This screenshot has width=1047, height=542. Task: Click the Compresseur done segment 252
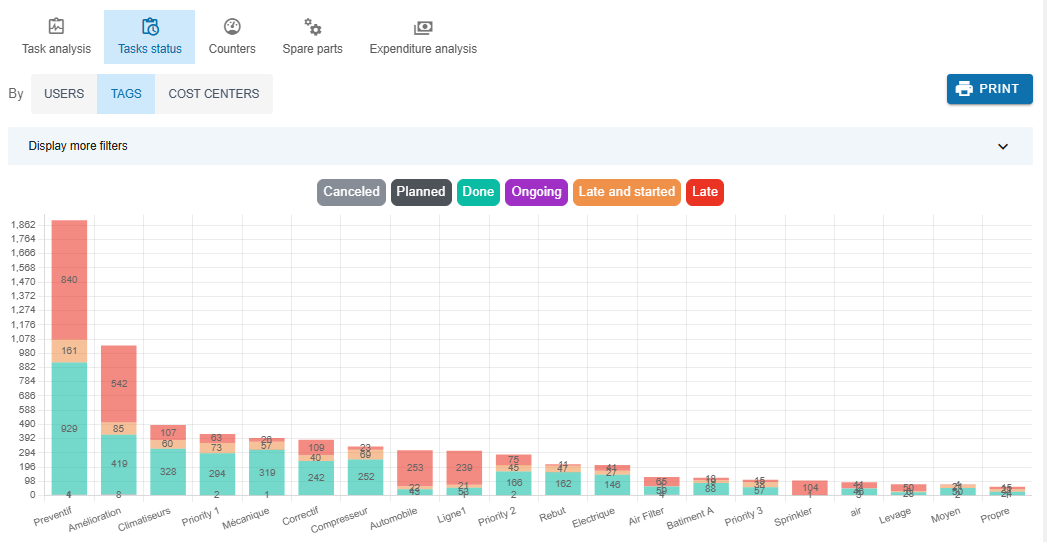(366, 477)
